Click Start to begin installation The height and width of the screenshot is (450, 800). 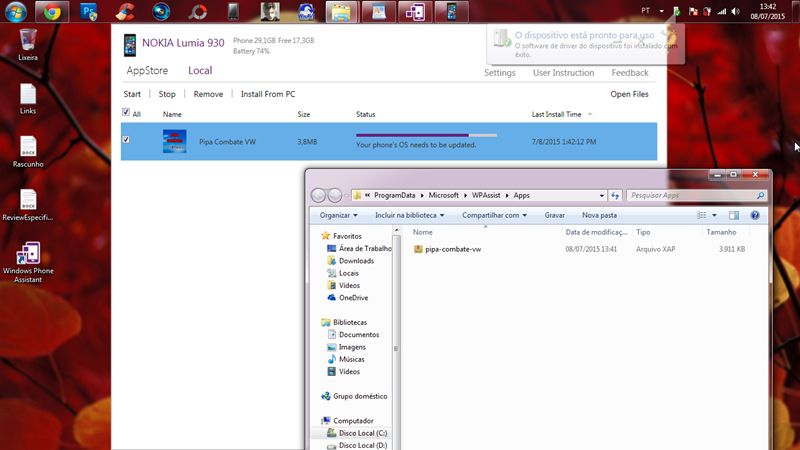tap(132, 94)
